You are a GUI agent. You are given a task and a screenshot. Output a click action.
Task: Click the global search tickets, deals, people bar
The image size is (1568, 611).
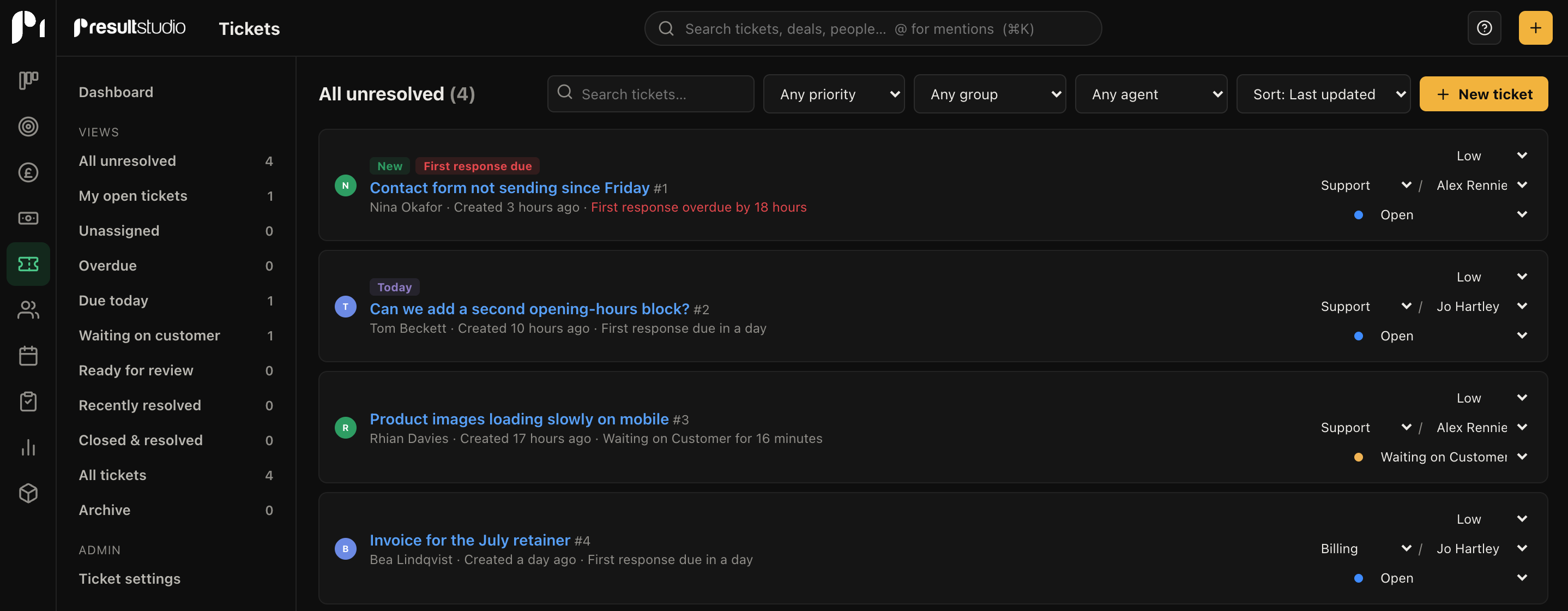[872, 28]
